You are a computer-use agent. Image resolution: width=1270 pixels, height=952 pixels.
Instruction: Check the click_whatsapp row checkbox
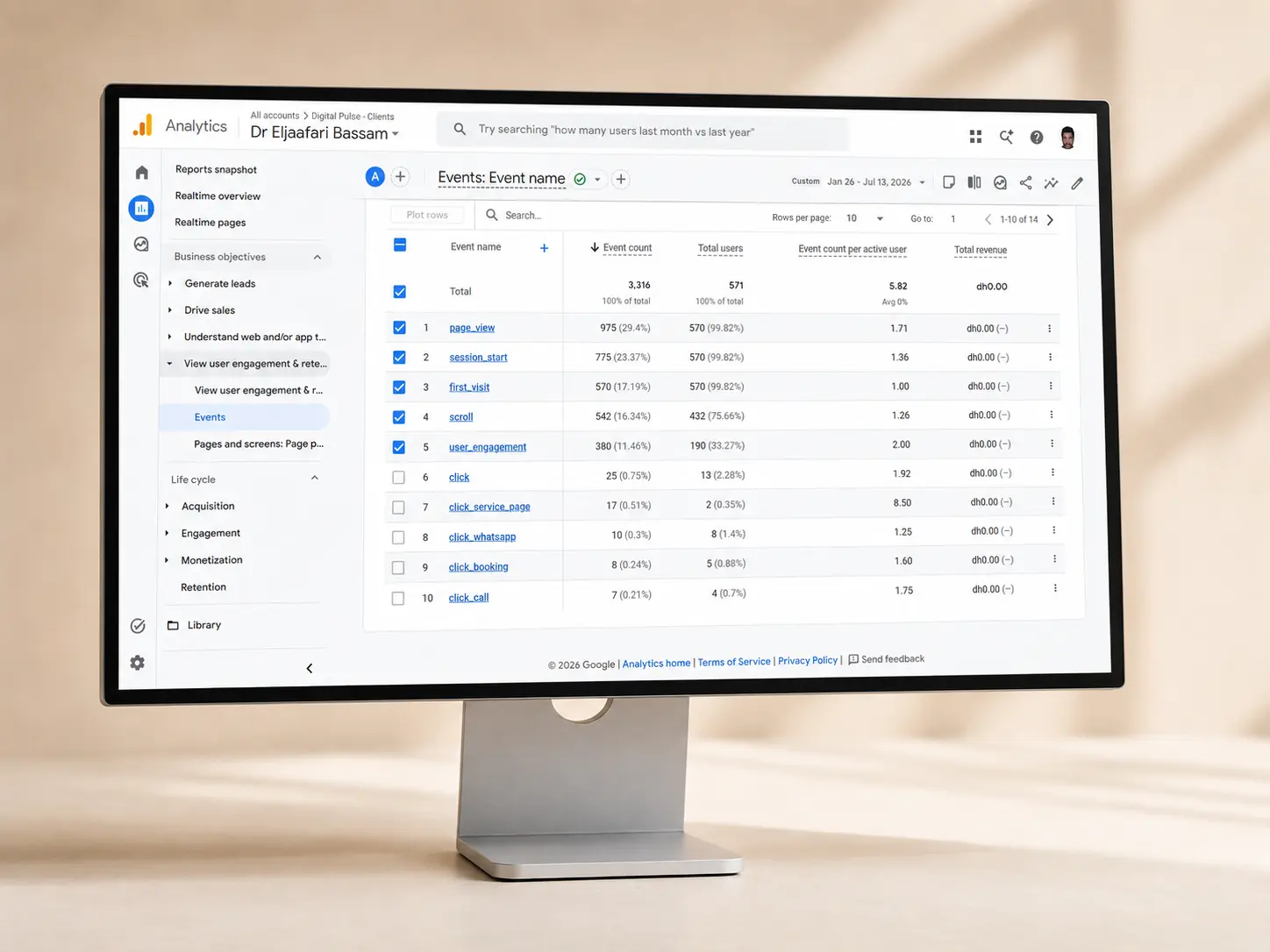(398, 537)
